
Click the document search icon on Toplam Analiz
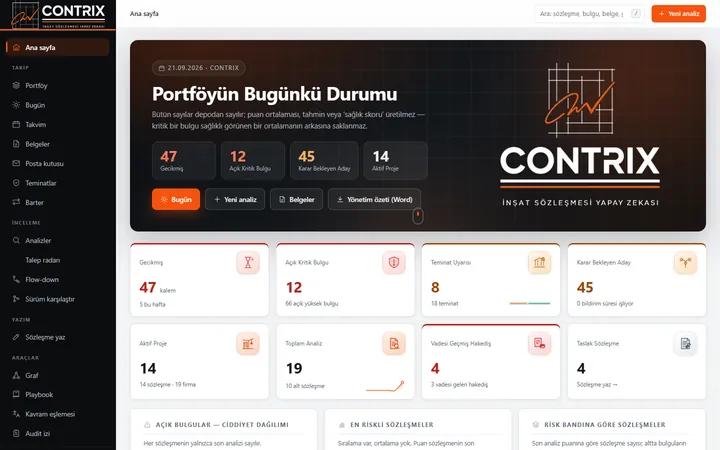click(394, 343)
